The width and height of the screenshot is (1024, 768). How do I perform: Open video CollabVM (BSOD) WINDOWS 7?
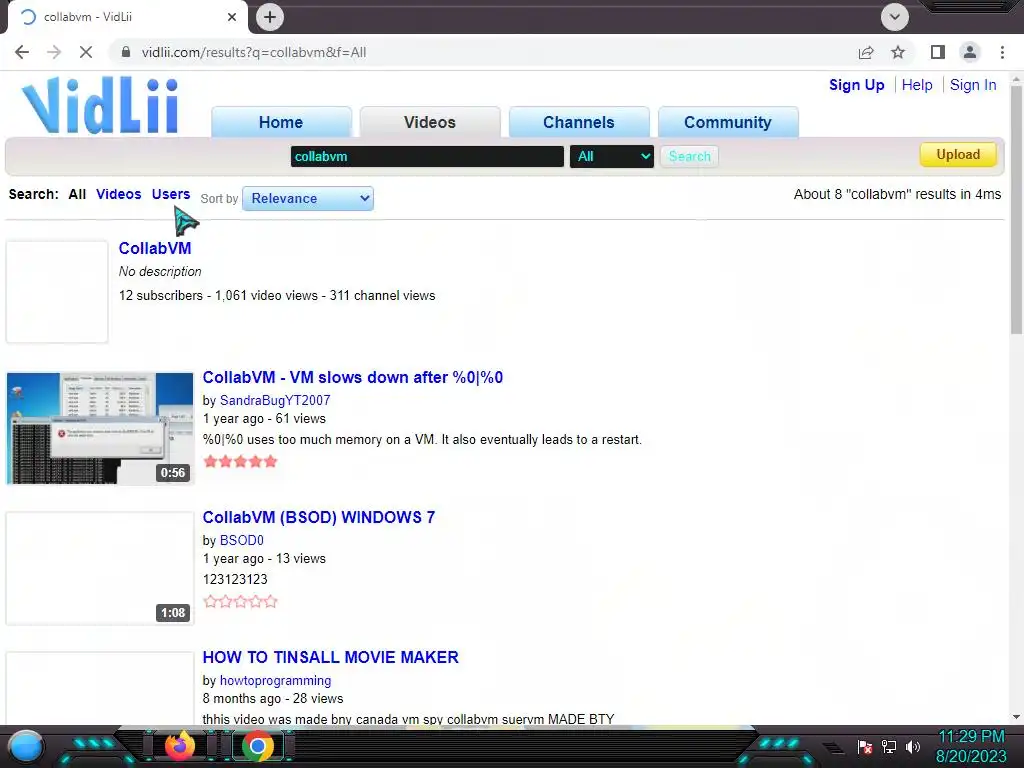coord(319,517)
